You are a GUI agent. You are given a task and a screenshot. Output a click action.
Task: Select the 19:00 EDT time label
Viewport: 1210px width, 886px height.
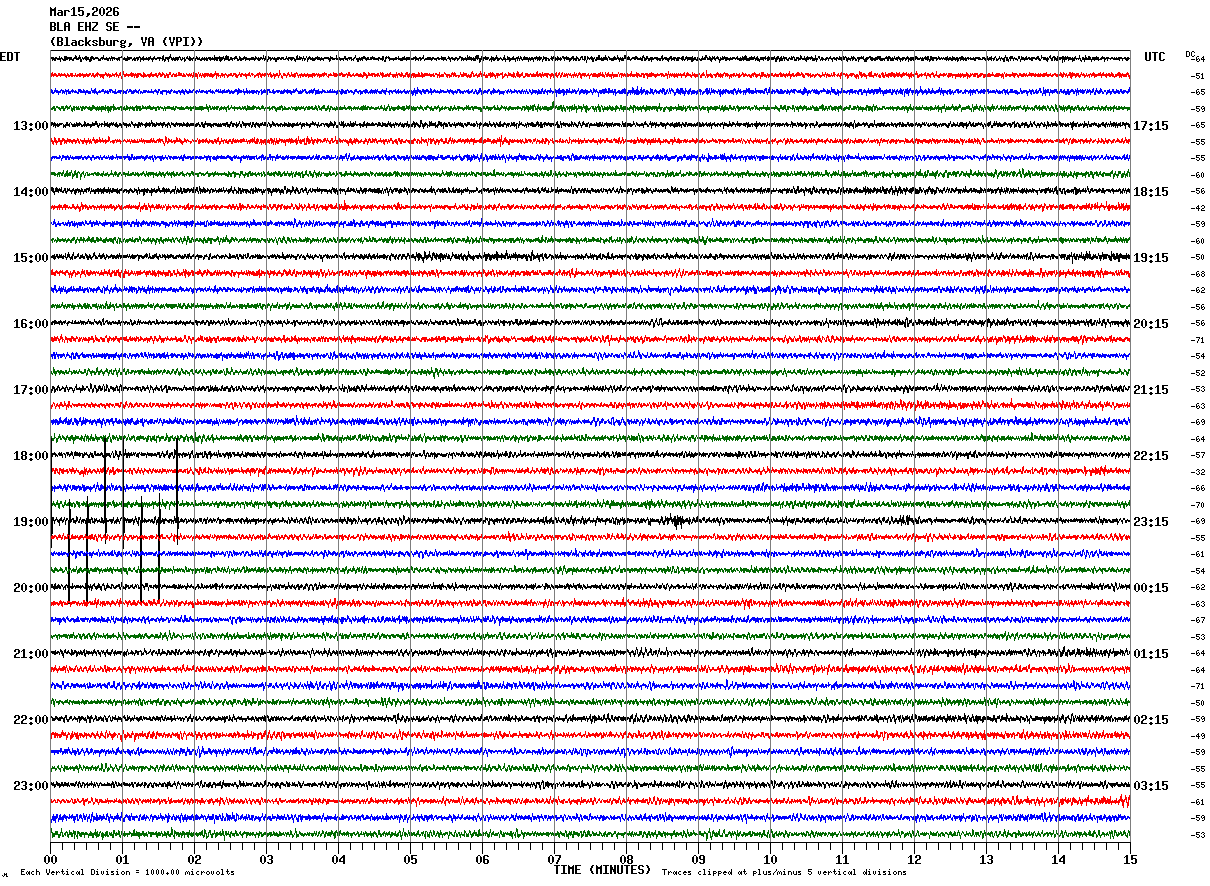coord(31,522)
